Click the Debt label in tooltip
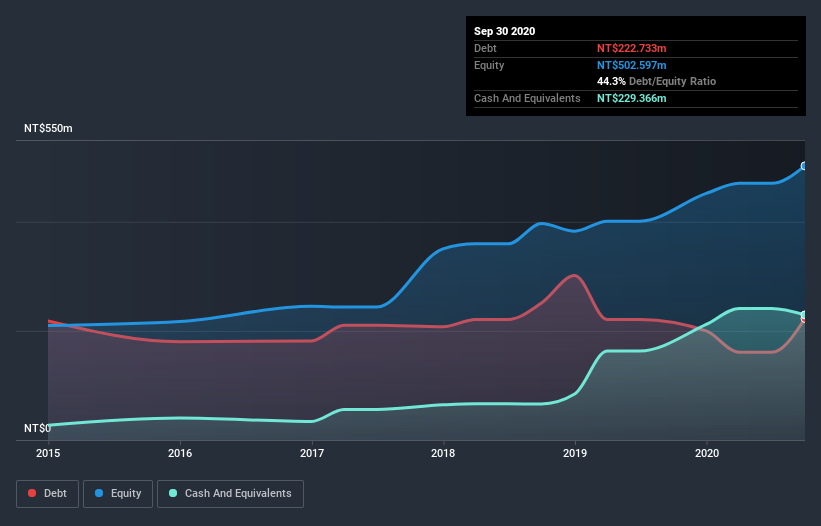 pos(485,48)
